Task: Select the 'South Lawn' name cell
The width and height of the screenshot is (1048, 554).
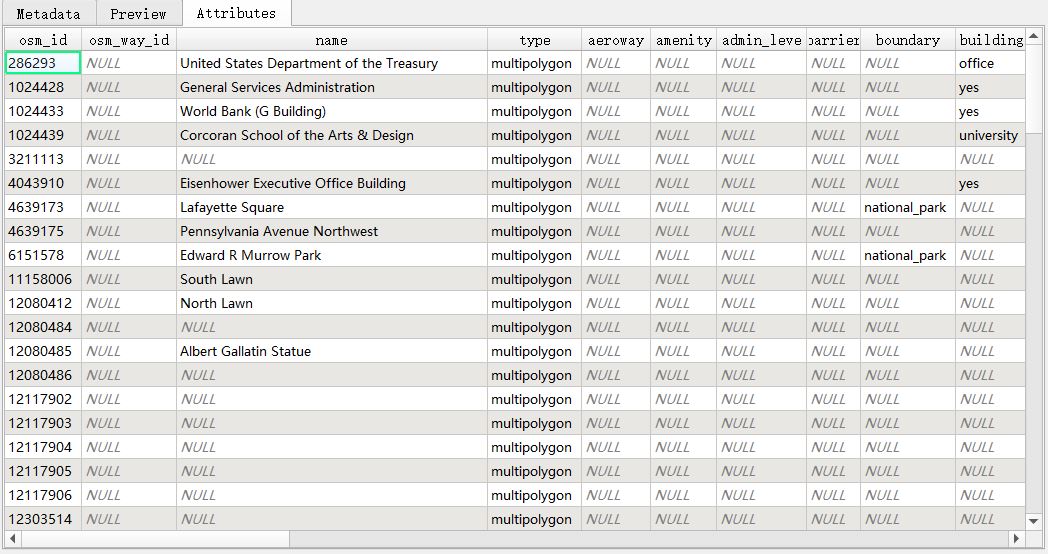Action: pyautogui.click(x=332, y=280)
